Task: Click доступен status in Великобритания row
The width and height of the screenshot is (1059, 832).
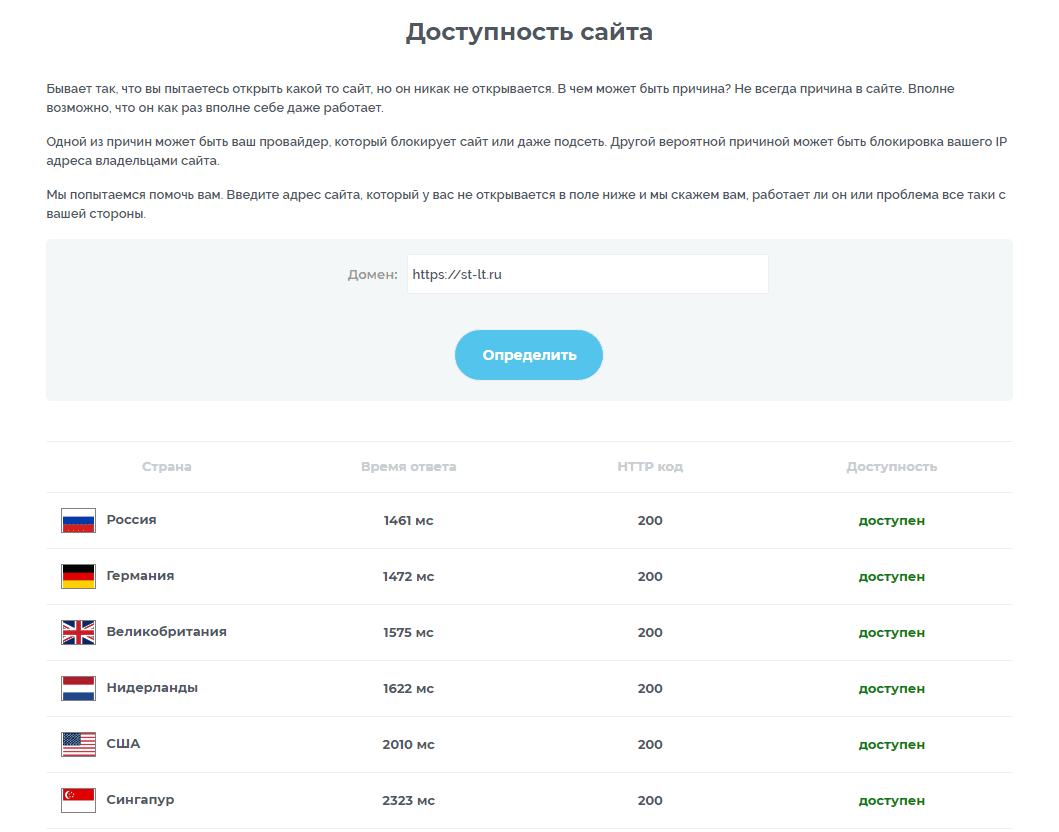Action: (x=892, y=633)
